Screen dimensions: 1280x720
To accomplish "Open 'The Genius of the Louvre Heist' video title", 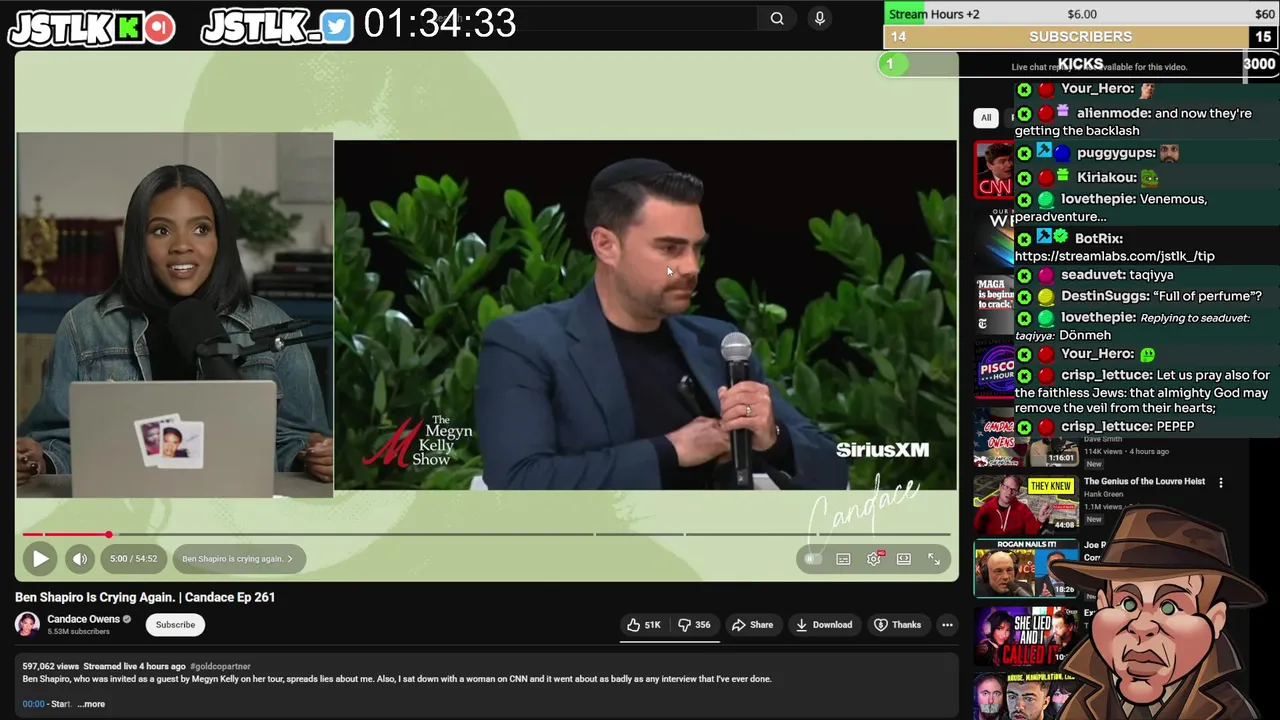I will click(x=1144, y=482).
